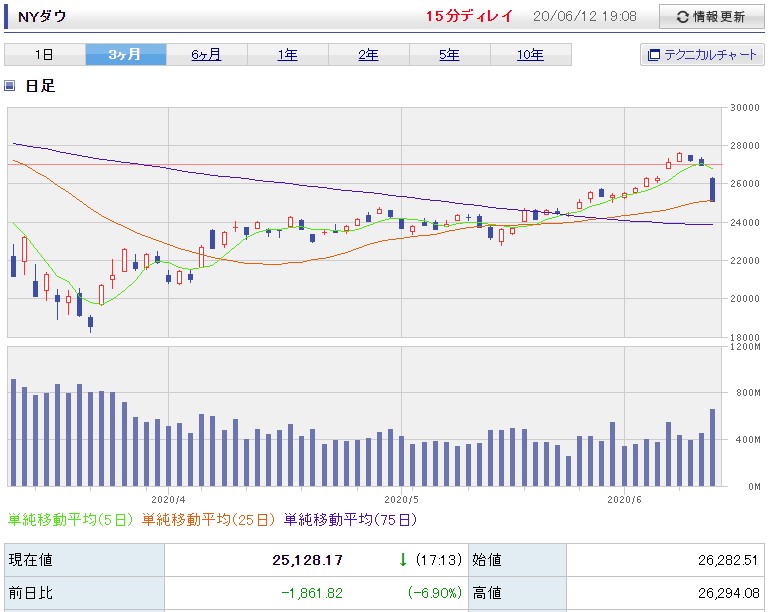Screen dimensions: 768x612
Task: Click the square icon beside 日足
Action: tap(9, 86)
